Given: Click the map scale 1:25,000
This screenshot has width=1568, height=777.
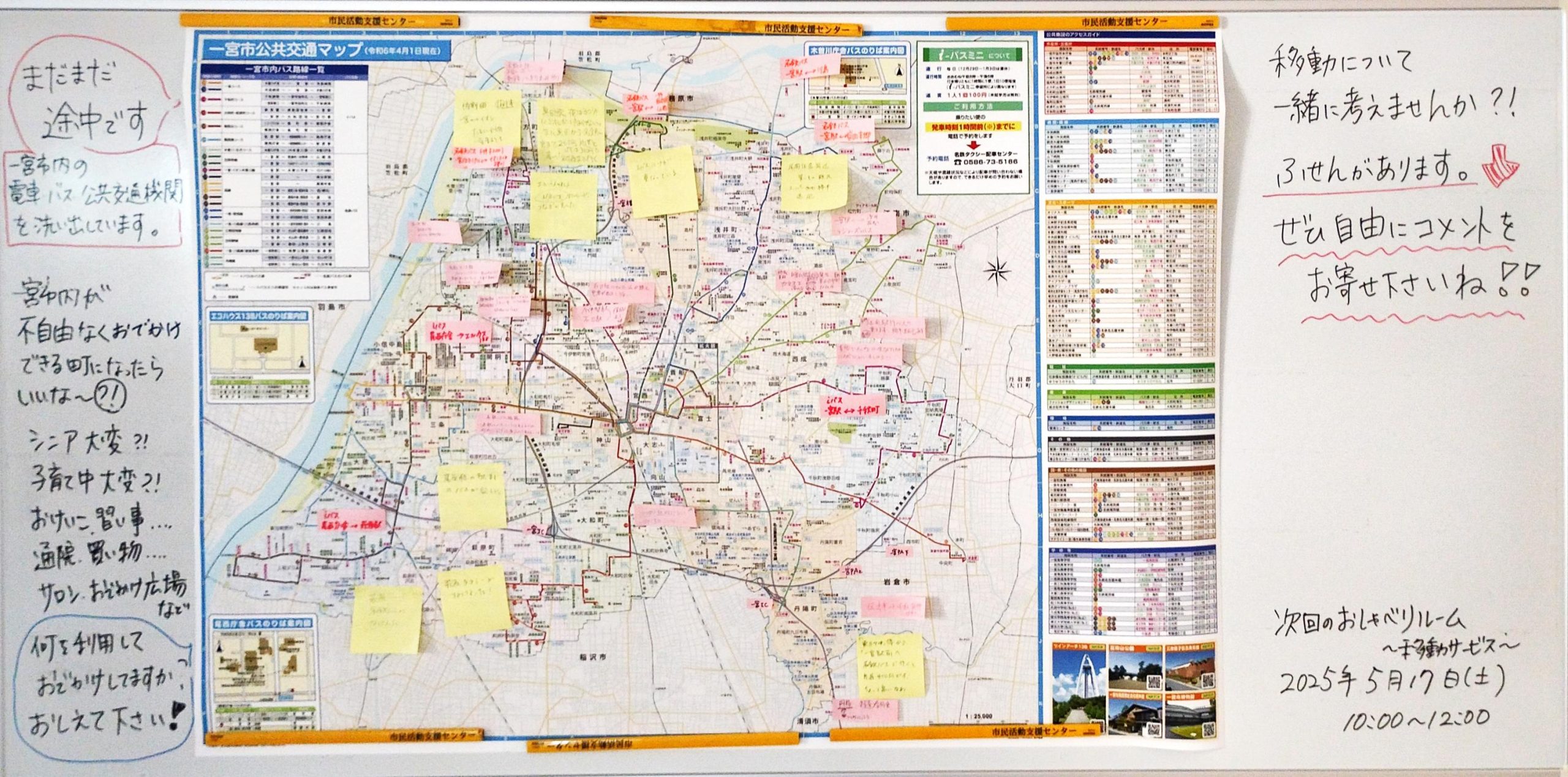Looking at the screenshot, I should click(x=979, y=716).
